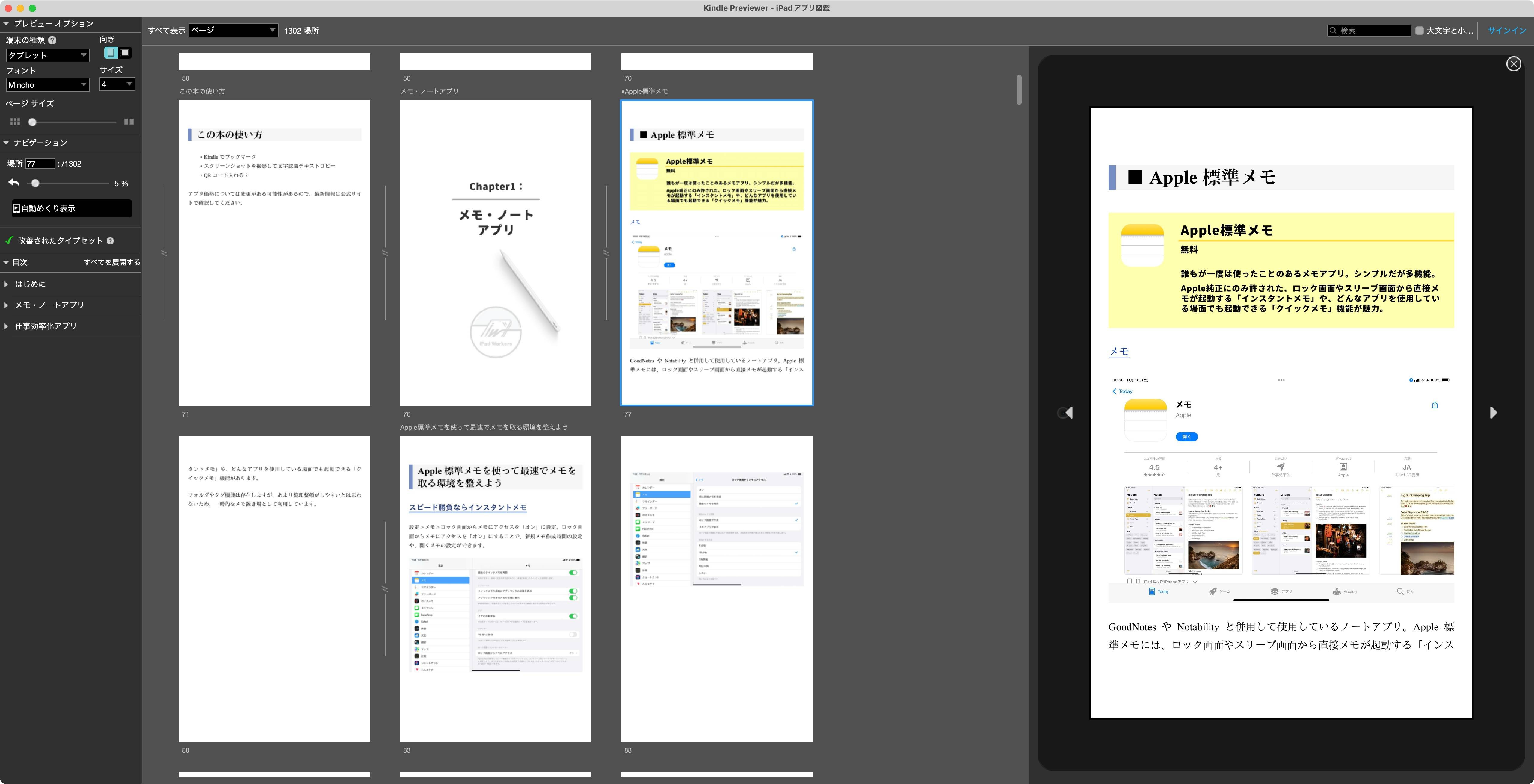The height and width of the screenshot is (784, 1534).
Task: Click the location number input field
Action: 40,164
